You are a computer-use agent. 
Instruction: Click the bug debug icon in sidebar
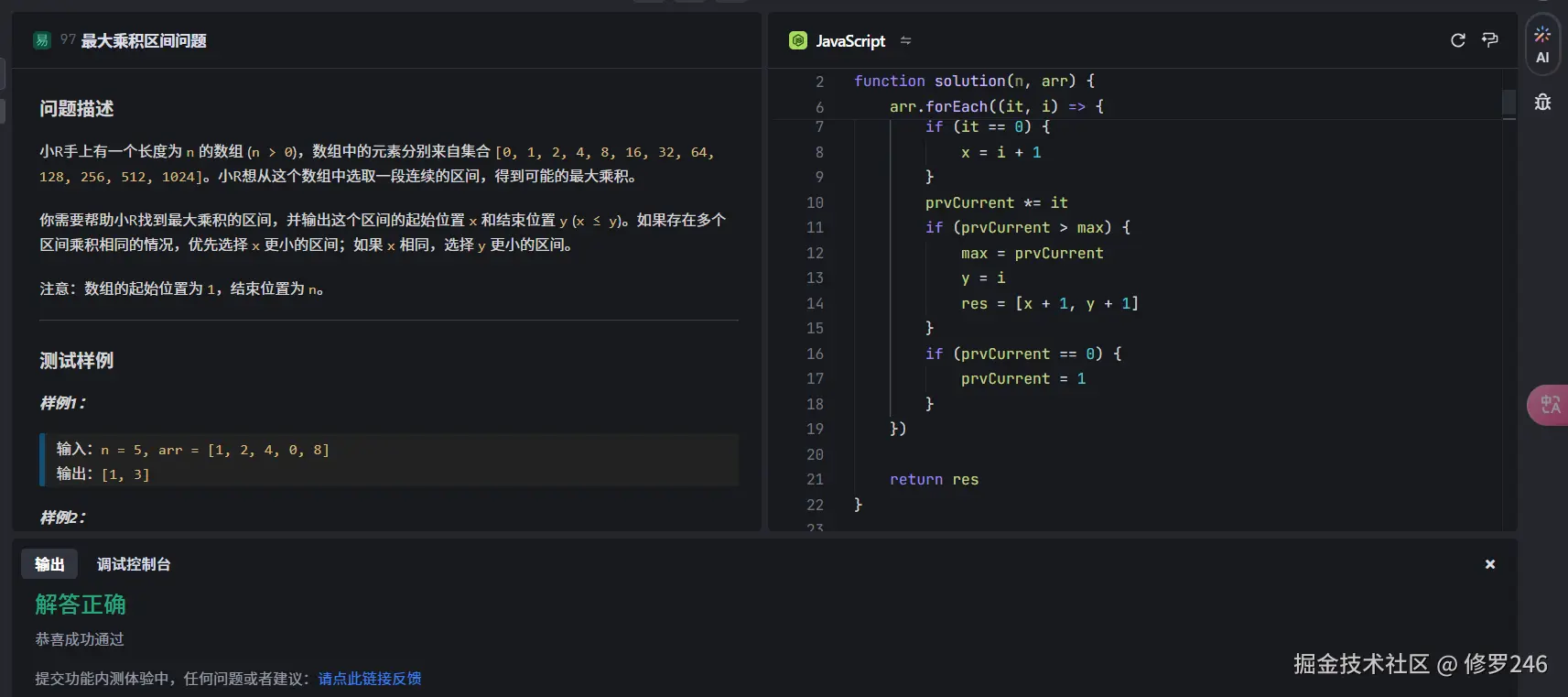[x=1542, y=102]
